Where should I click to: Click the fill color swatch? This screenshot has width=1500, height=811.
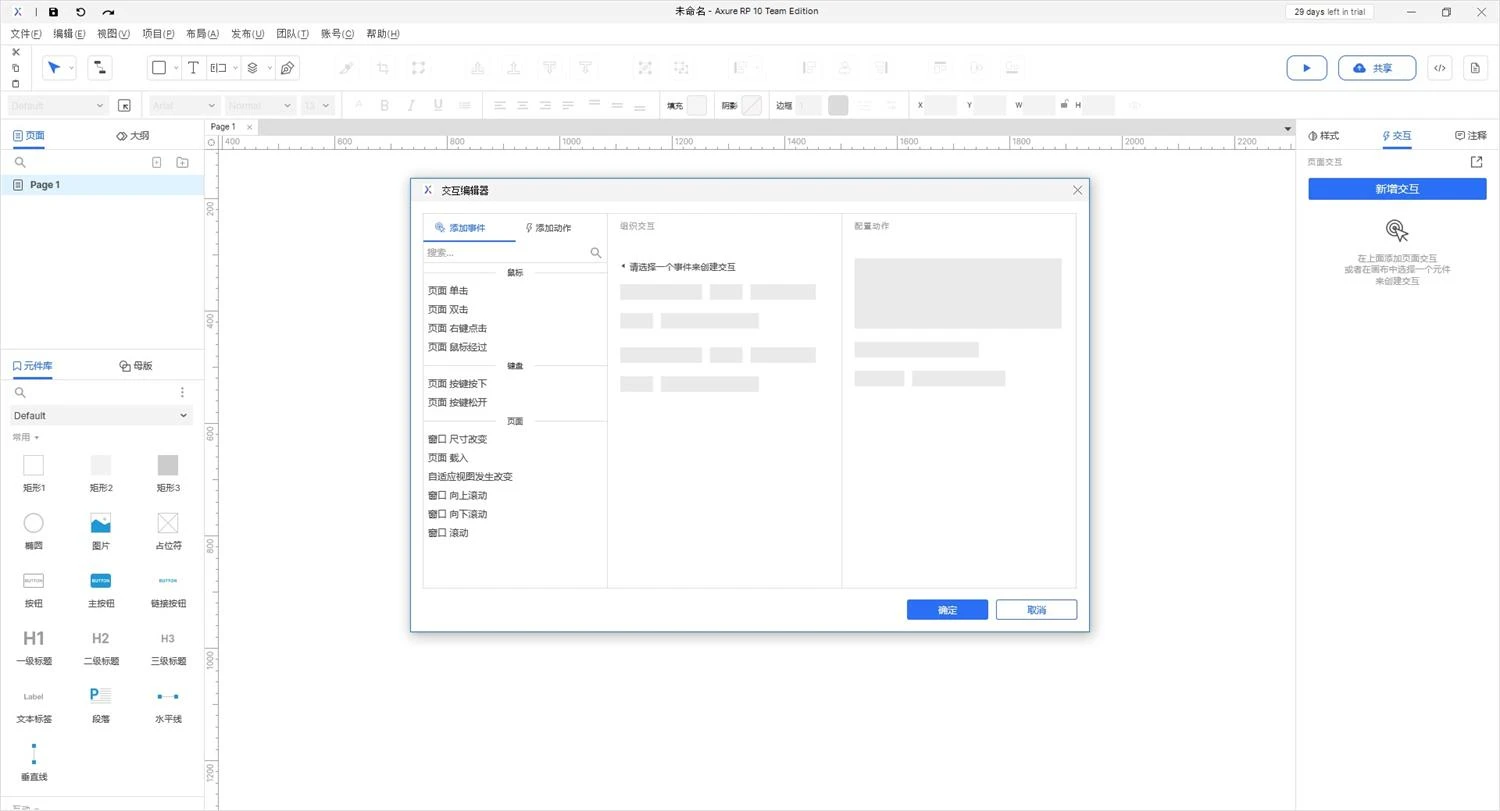coord(697,105)
